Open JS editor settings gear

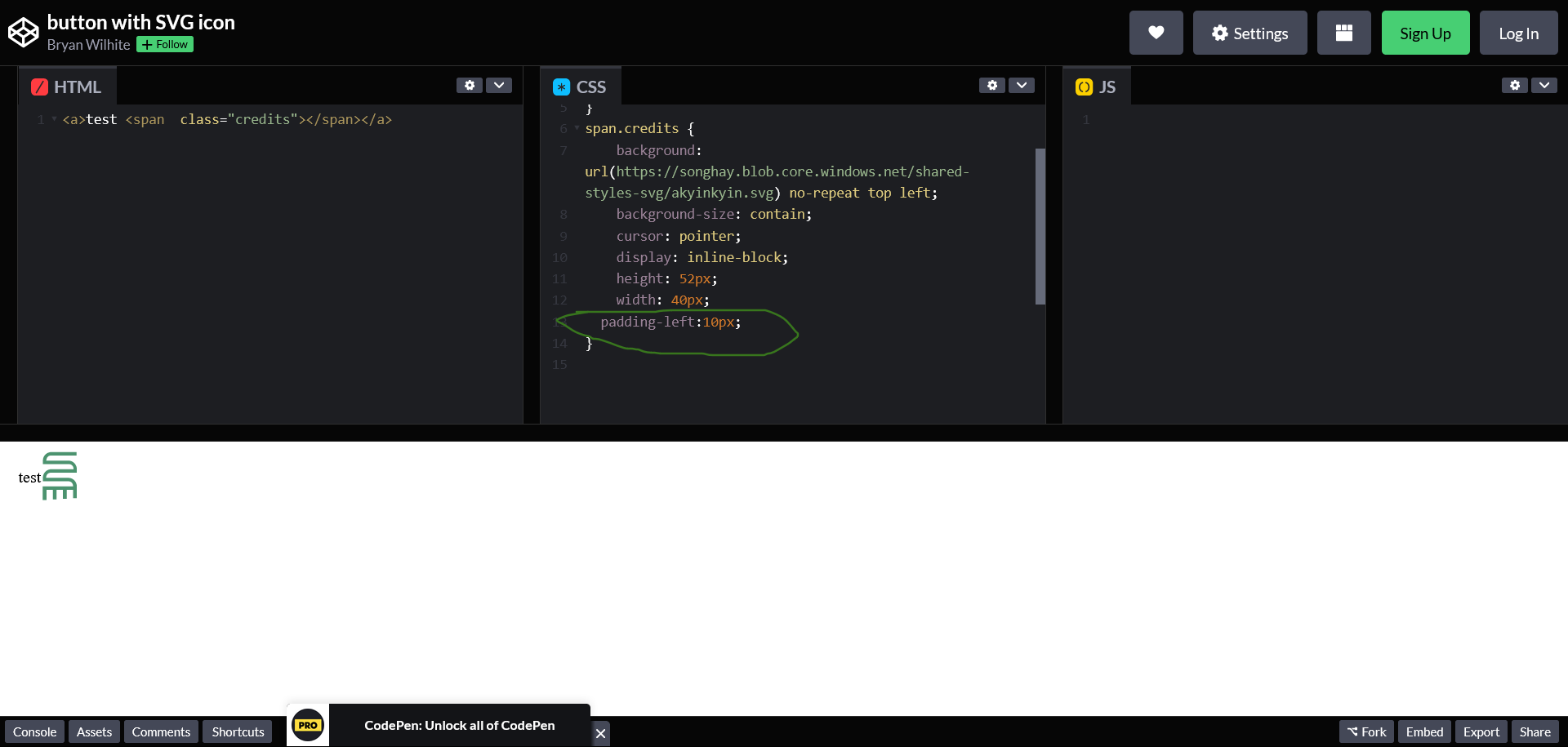tap(1515, 85)
